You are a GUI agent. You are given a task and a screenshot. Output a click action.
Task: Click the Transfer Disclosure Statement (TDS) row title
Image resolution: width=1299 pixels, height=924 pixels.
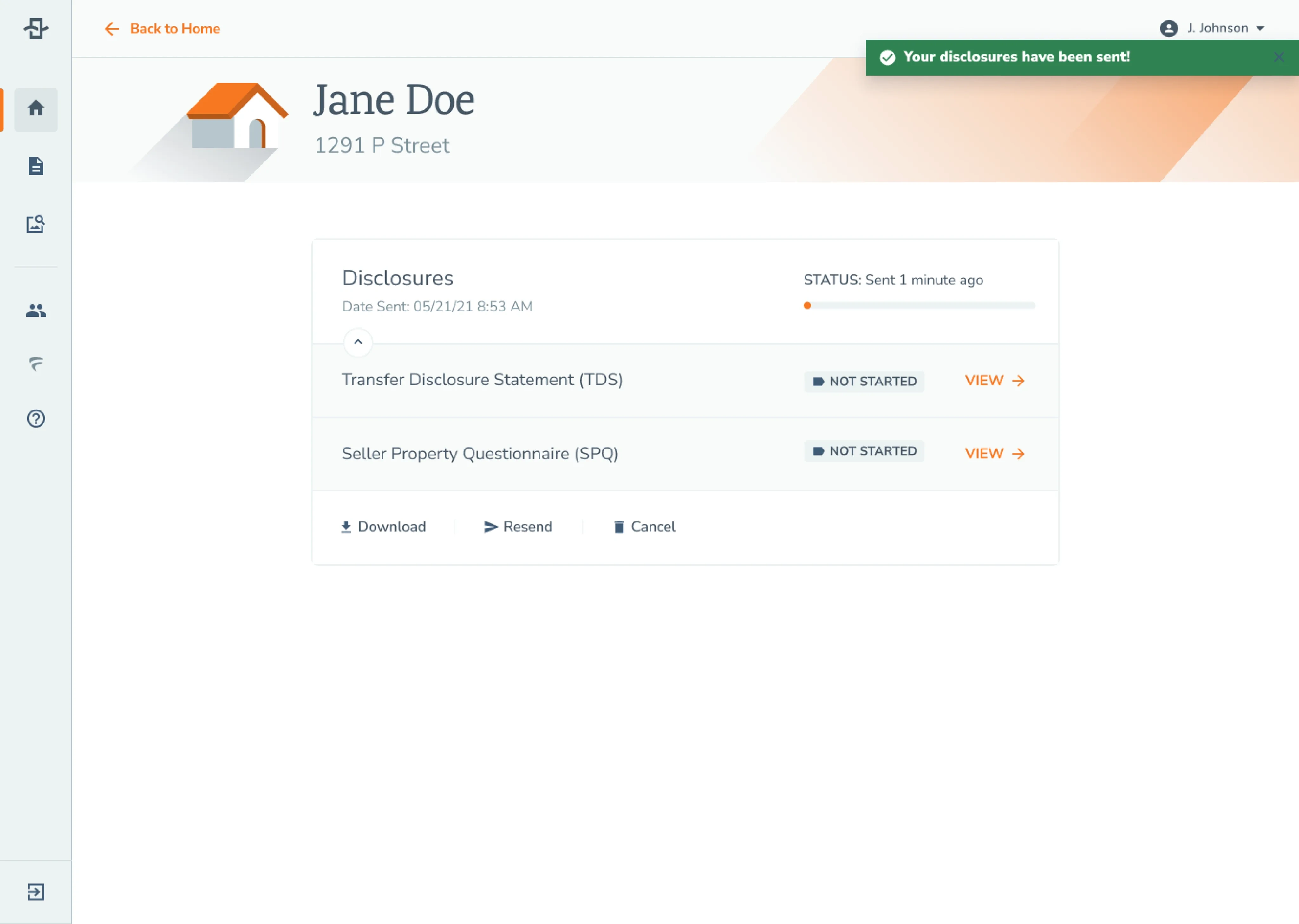click(482, 380)
